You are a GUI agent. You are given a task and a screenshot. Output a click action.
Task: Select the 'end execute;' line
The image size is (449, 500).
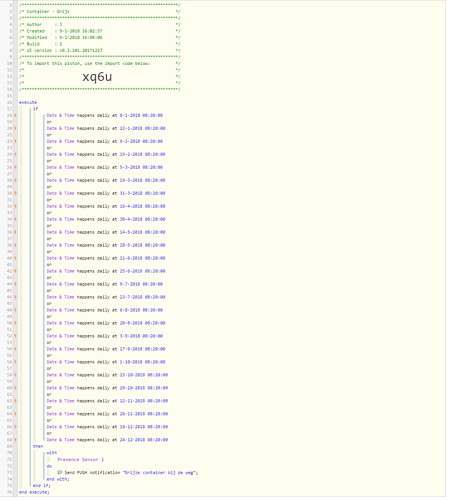pyautogui.click(x=34, y=492)
